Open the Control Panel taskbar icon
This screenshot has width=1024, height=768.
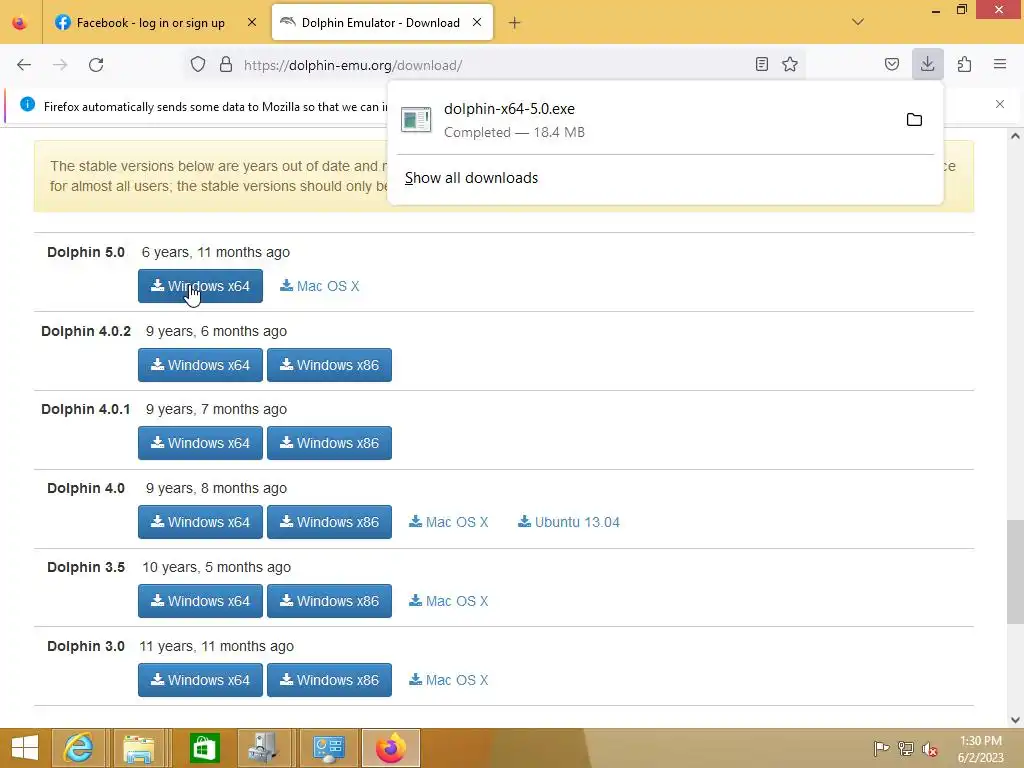(328, 748)
